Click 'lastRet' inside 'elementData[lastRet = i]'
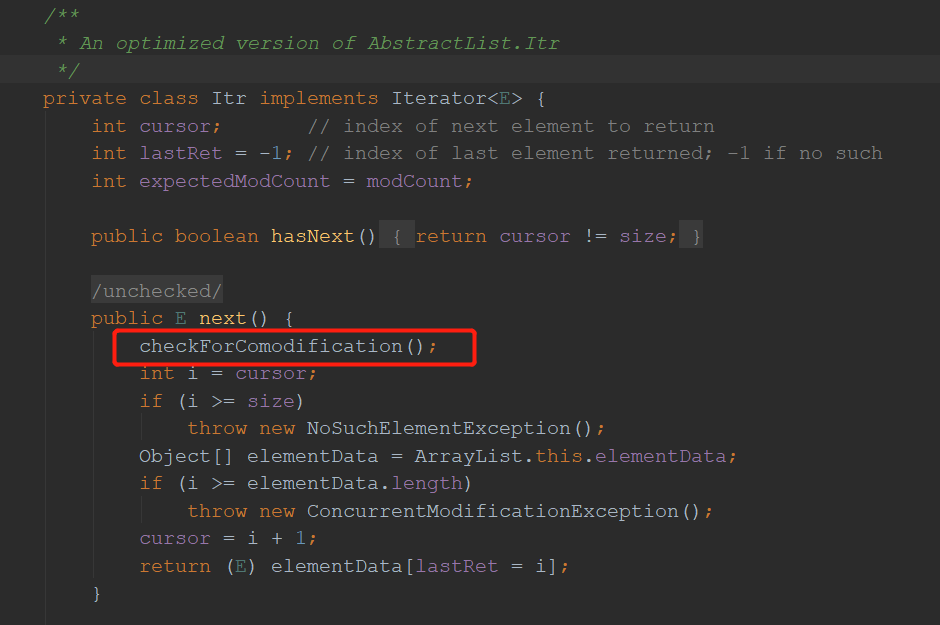This screenshot has width=940, height=625. pyautogui.click(x=456, y=566)
